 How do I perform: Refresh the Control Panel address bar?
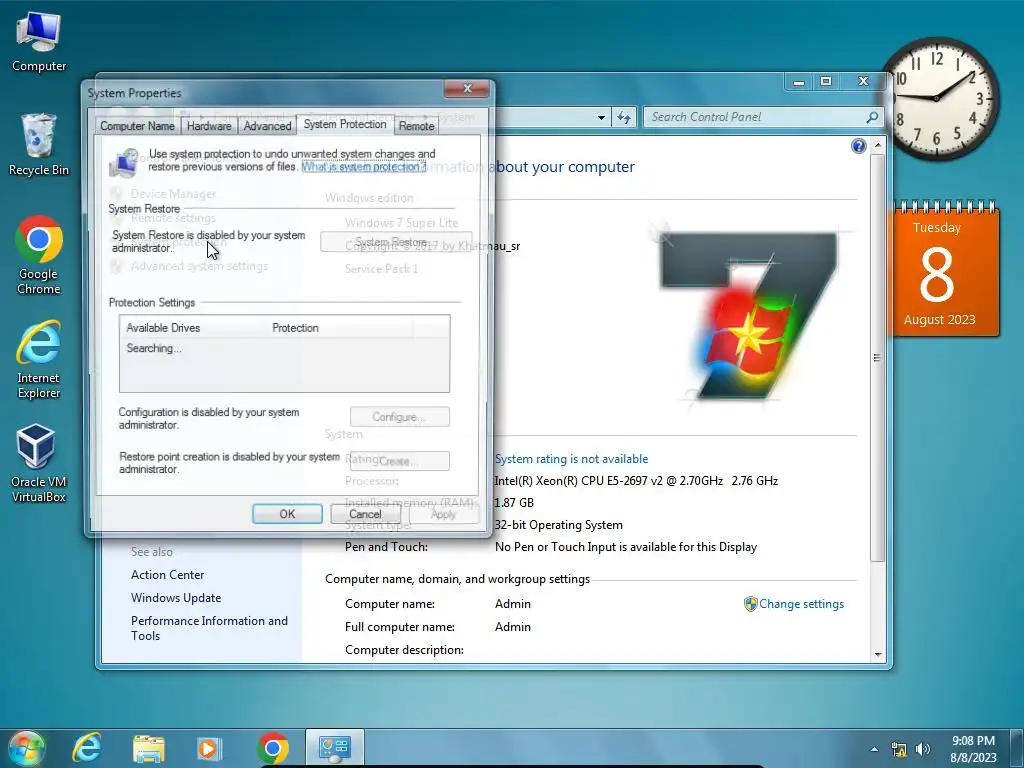(x=624, y=118)
